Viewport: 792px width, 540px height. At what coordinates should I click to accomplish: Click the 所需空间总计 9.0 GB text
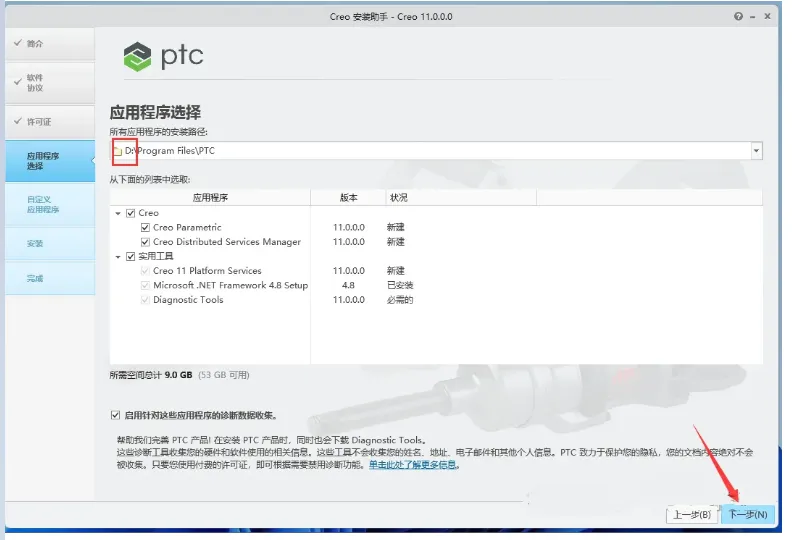[x=151, y=375]
